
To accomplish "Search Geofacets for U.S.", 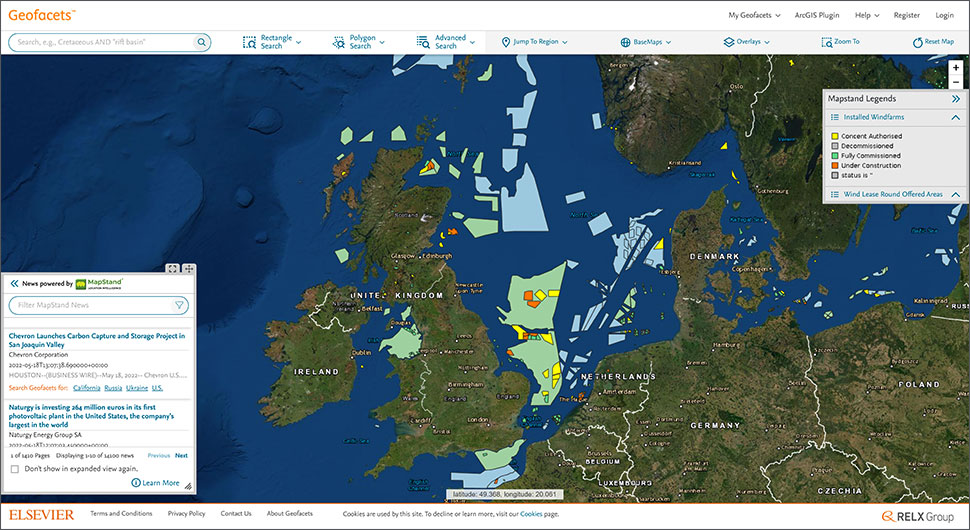I will pos(157,388).
